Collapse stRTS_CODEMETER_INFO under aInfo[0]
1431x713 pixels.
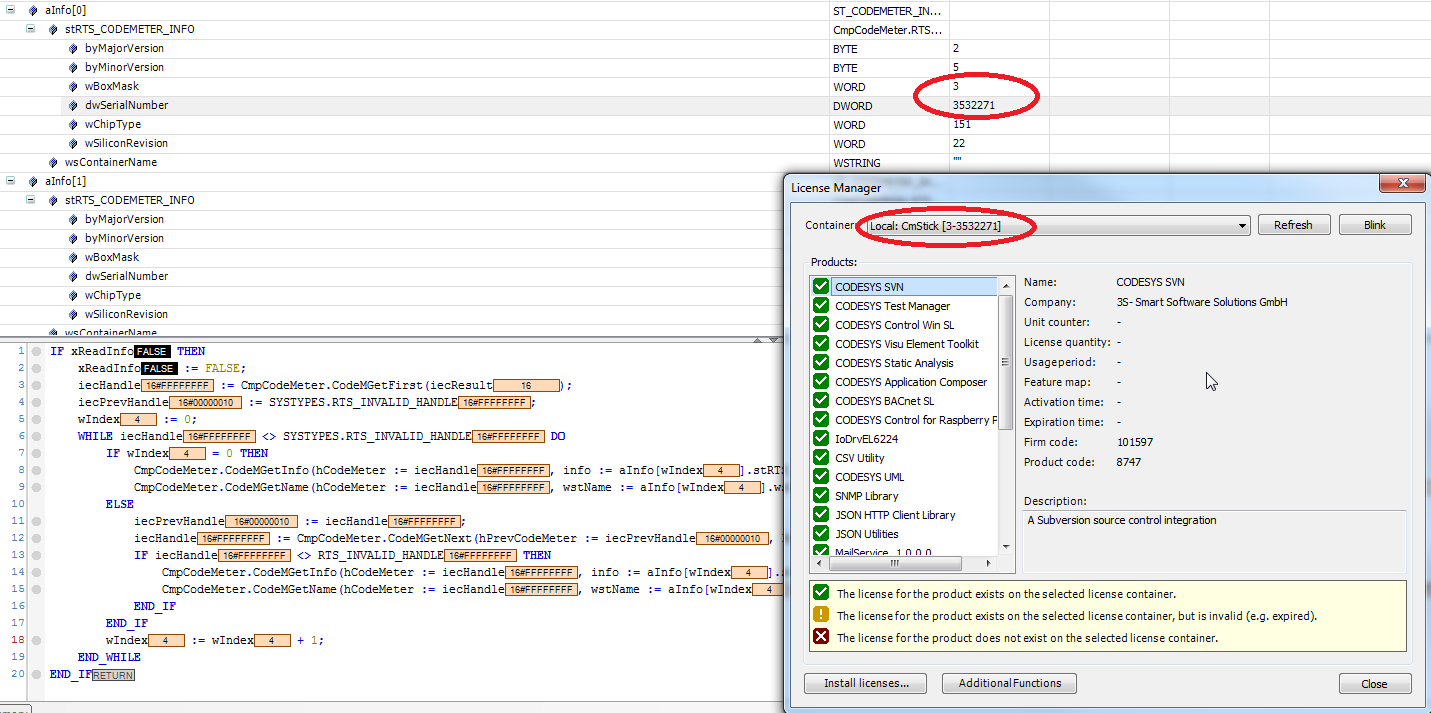pos(31,29)
